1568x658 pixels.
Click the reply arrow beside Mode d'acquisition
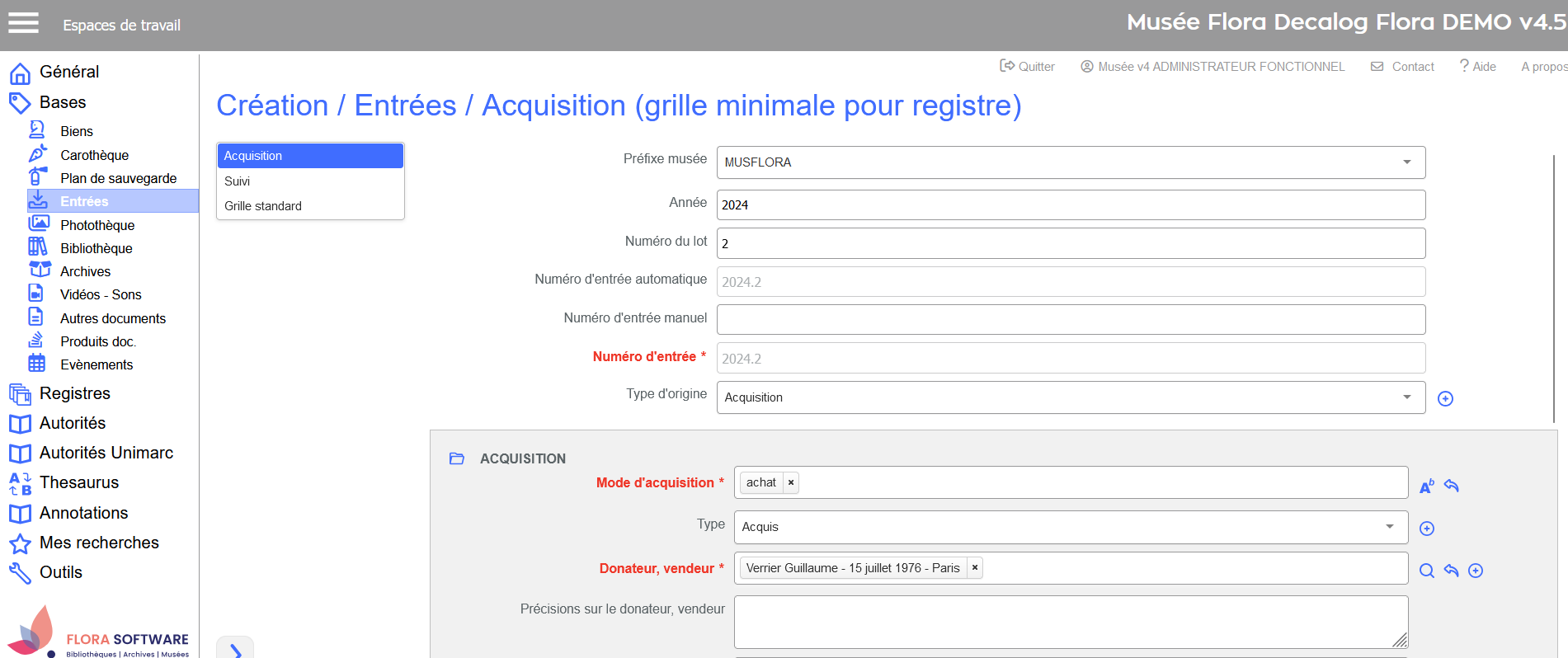tap(1452, 486)
